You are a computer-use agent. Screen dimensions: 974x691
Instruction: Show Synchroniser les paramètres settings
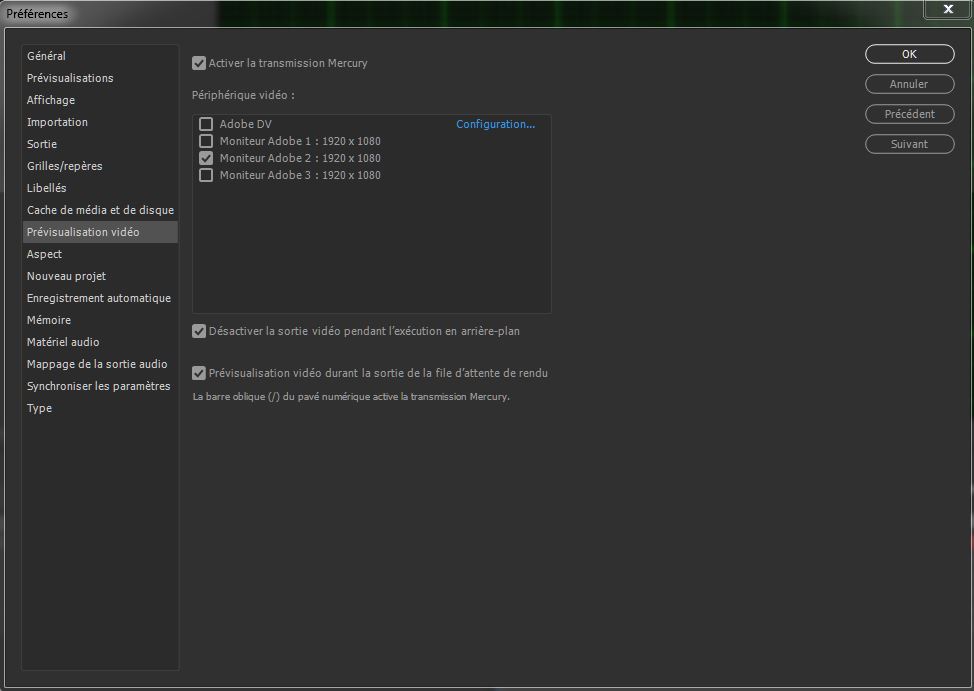click(99, 386)
